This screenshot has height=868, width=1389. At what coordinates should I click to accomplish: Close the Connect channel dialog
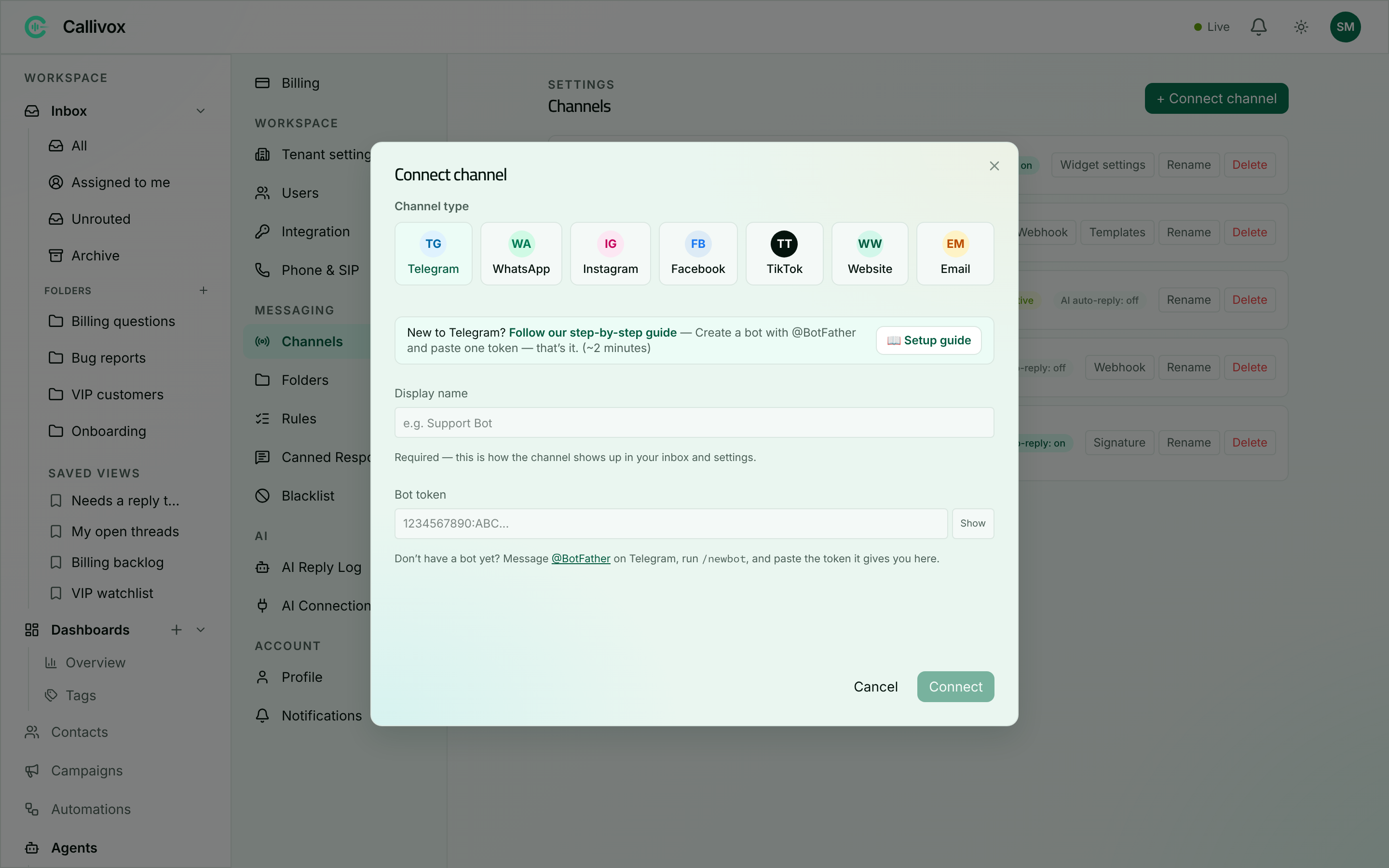pyautogui.click(x=994, y=166)
